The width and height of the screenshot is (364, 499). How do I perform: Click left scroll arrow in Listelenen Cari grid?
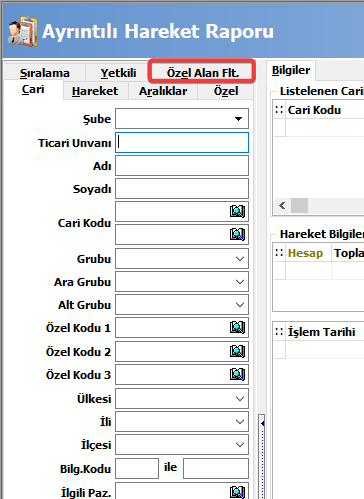282,205
